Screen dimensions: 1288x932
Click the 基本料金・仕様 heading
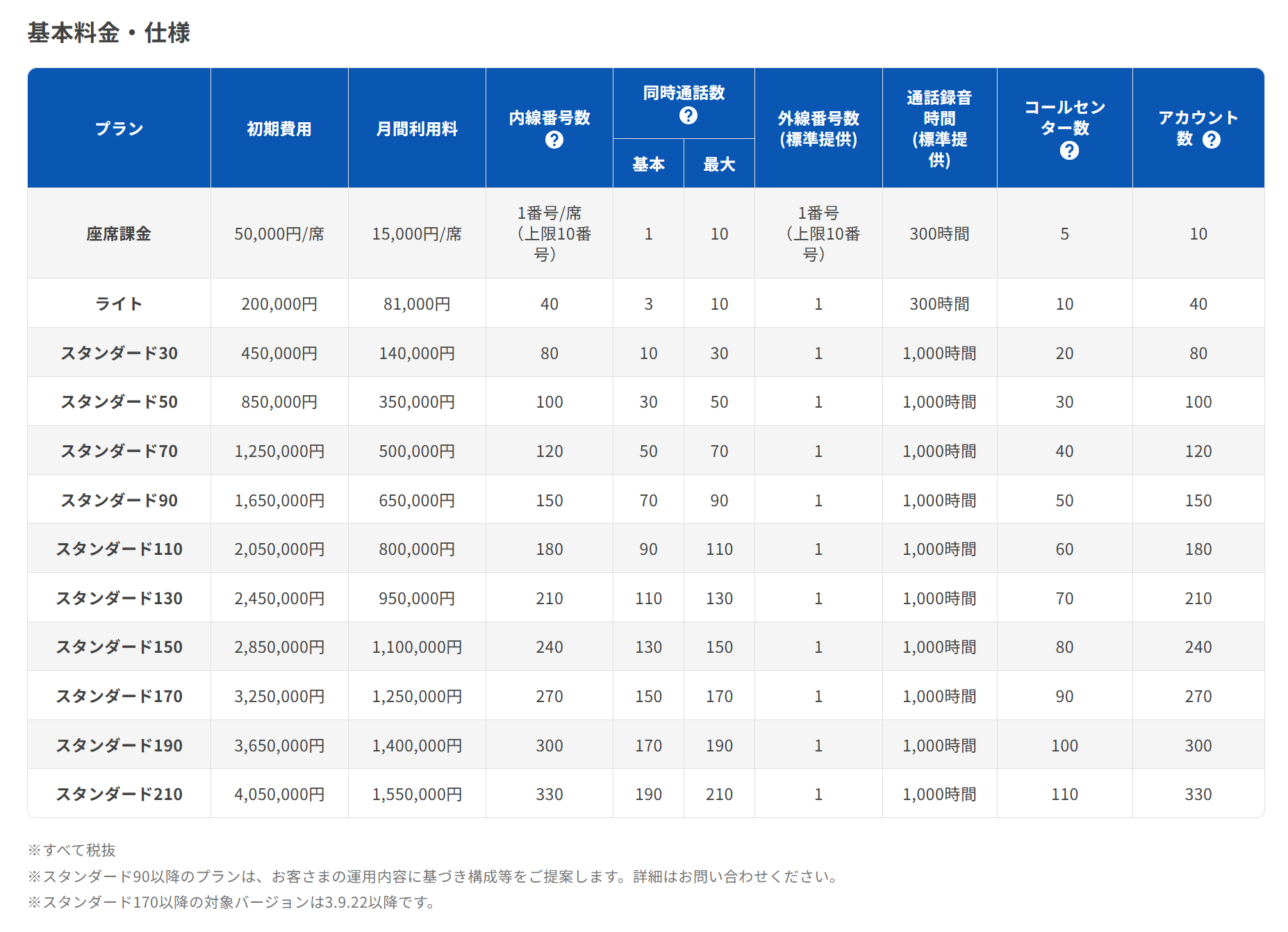[x=108, y=33]
